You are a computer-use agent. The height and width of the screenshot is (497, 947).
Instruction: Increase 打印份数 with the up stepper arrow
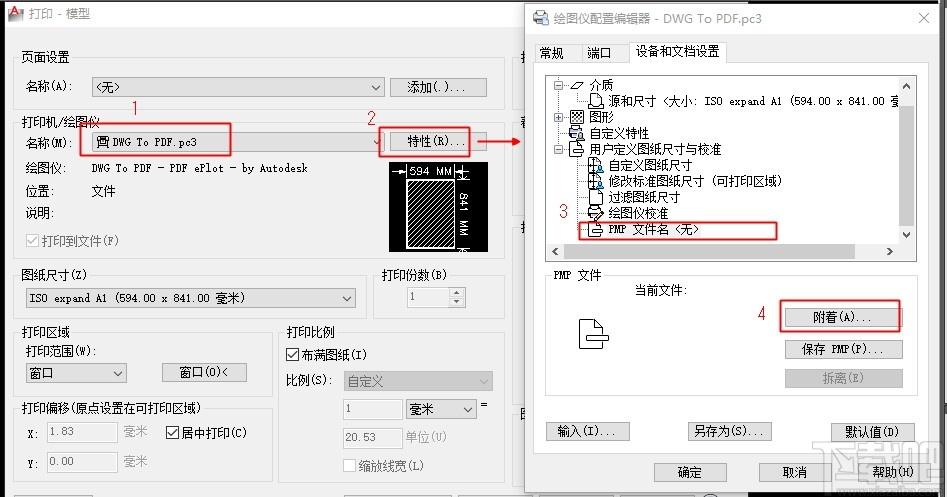pos(457,293)
